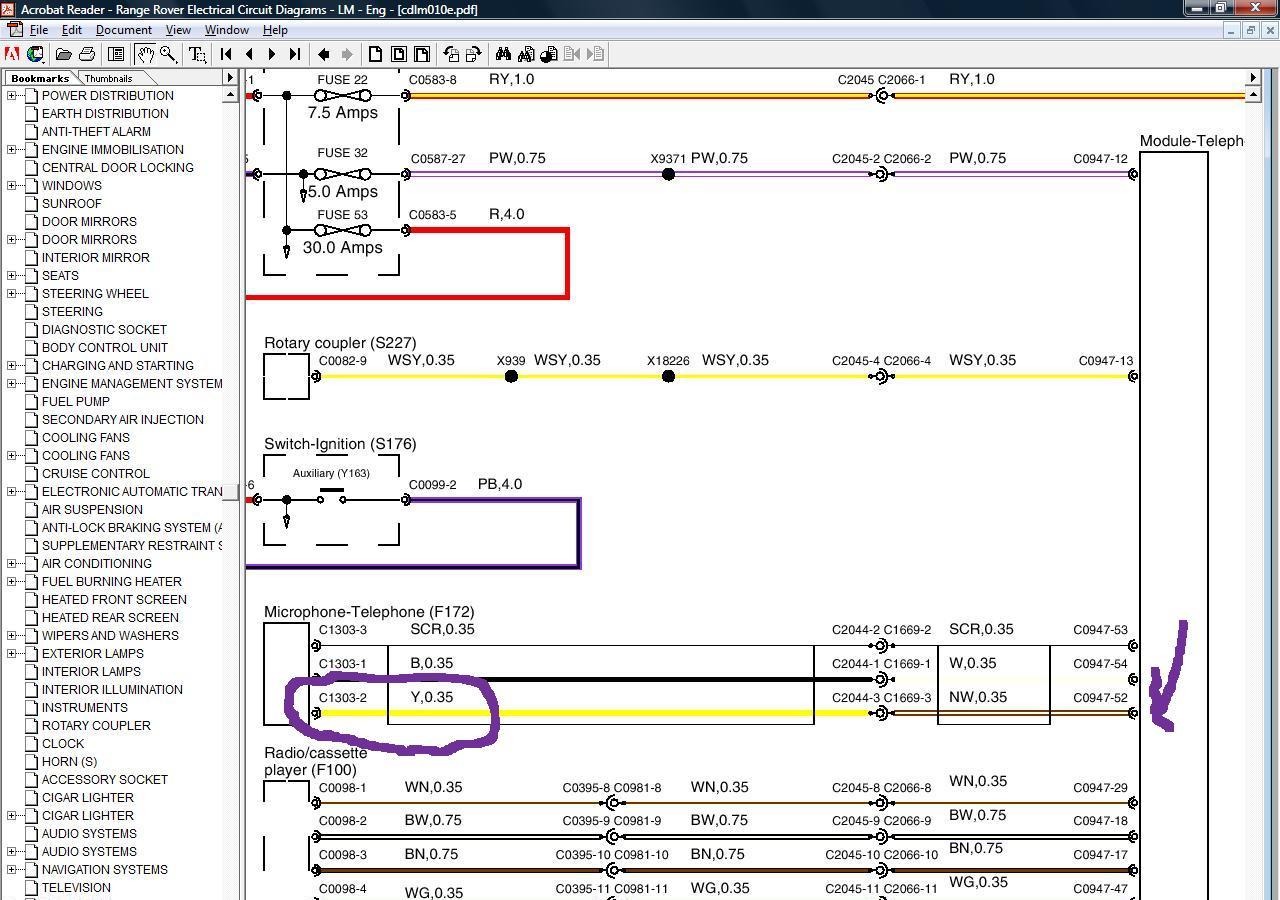Image resolution: width=1280 pixels, height=900 pixels.
Task: Set view to Actual Size
Action: 376,54
